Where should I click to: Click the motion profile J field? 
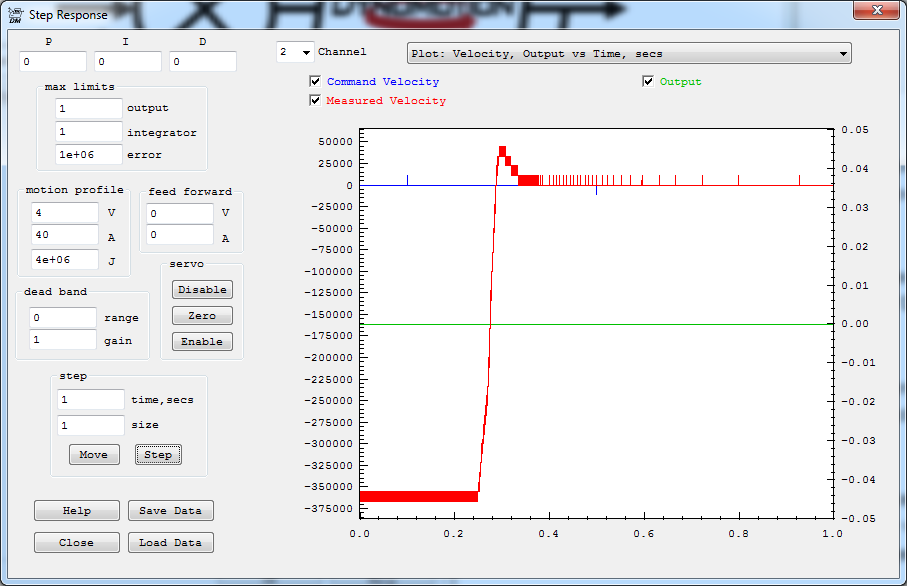coord(64,260)
